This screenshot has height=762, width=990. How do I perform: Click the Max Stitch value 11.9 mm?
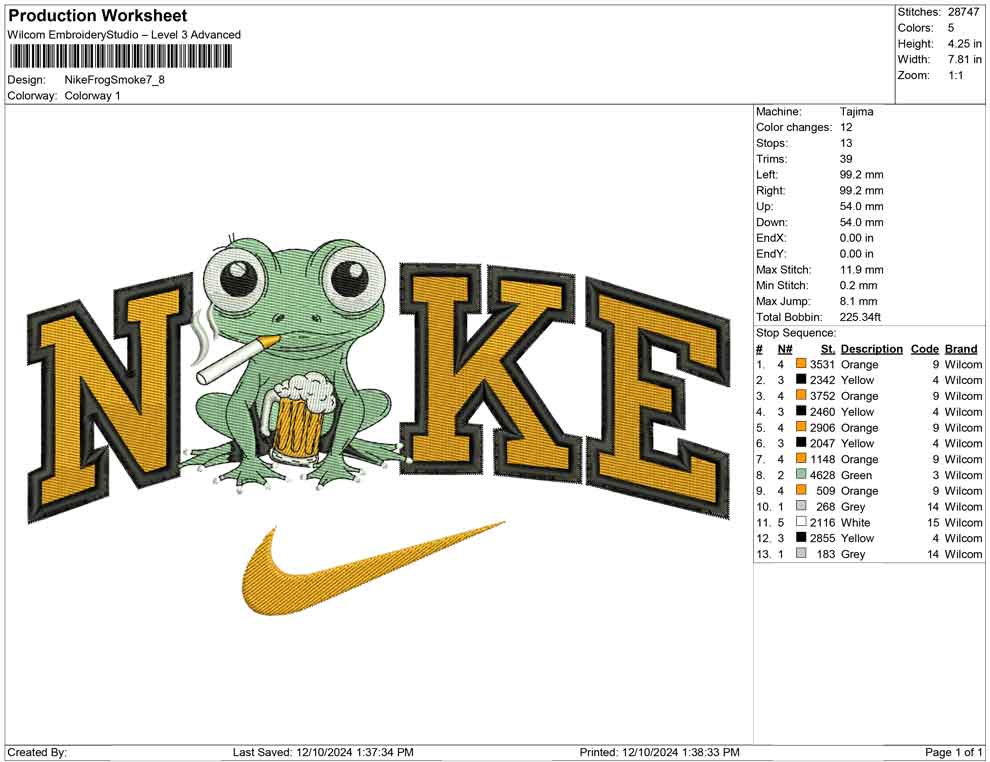tap(861, 270)
